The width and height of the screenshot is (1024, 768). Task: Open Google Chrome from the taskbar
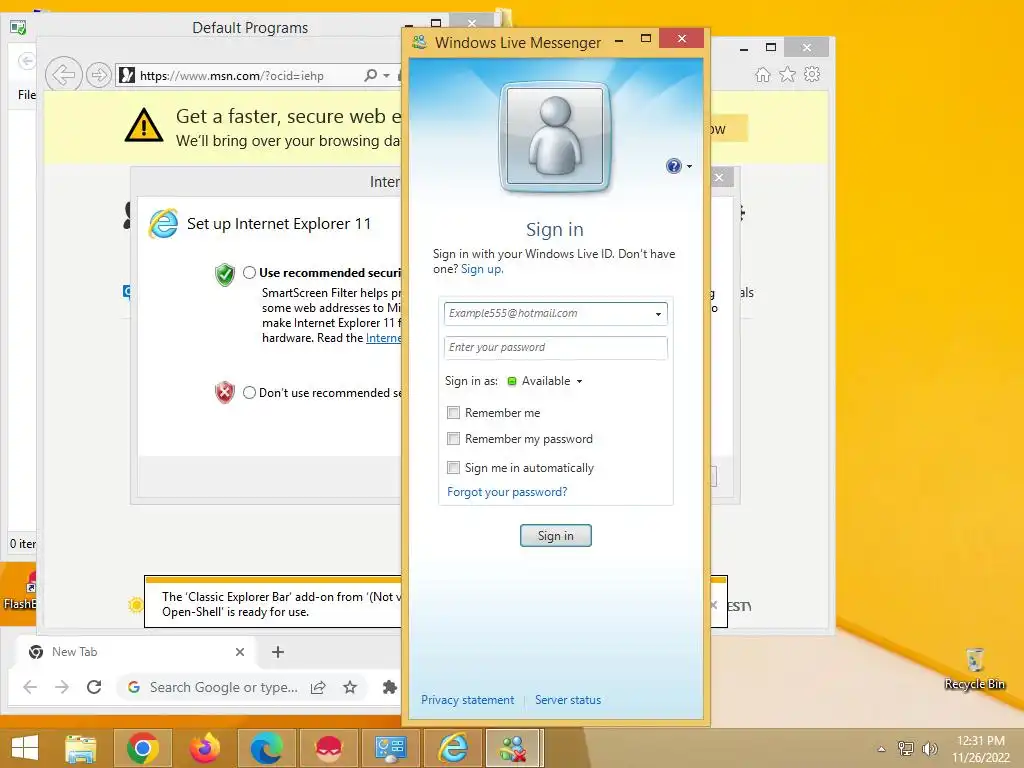[142, 748]
